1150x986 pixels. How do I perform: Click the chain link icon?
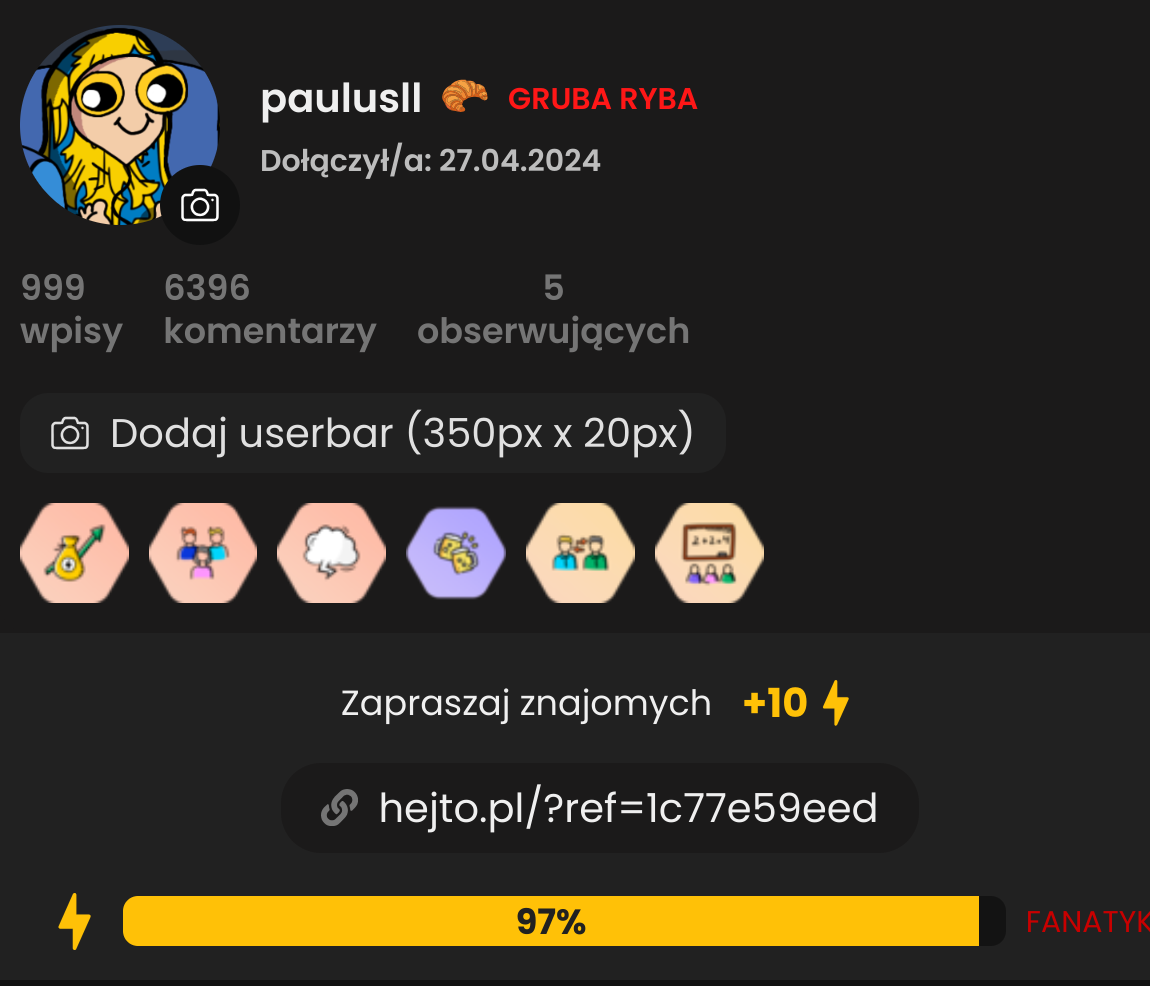pos(340,808)
